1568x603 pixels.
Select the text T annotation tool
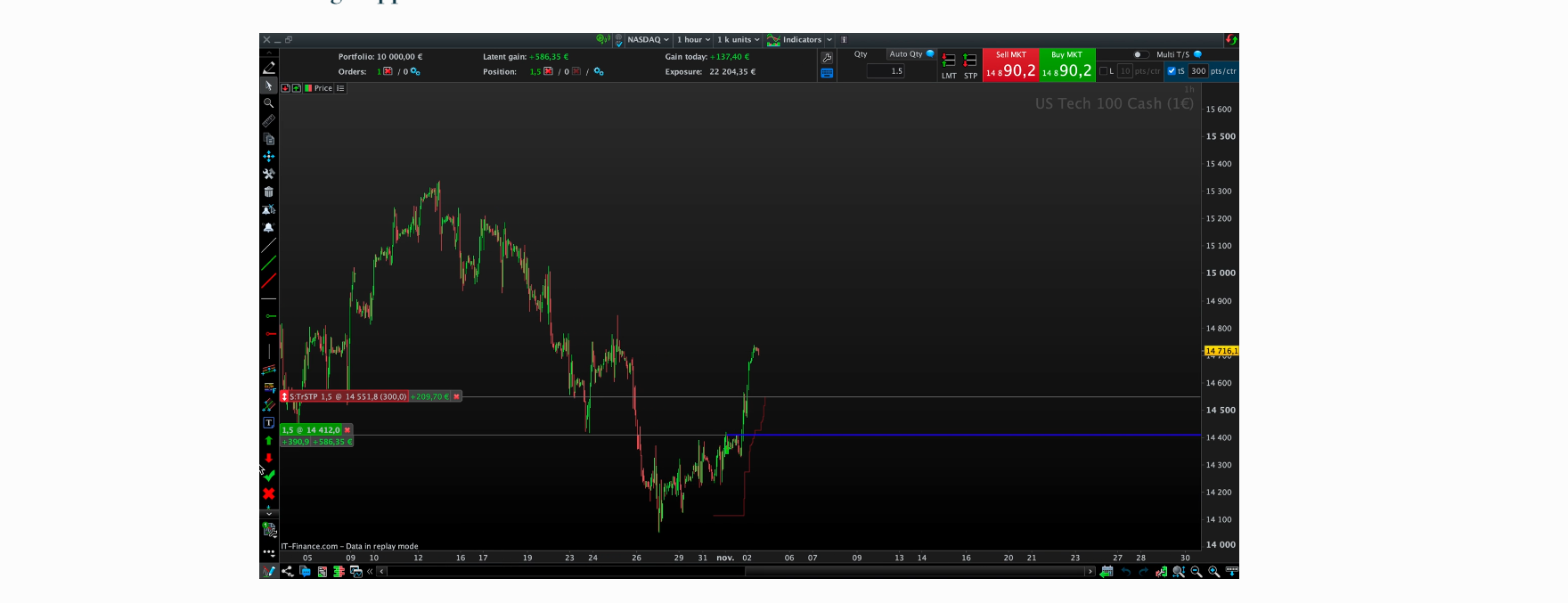268,423
